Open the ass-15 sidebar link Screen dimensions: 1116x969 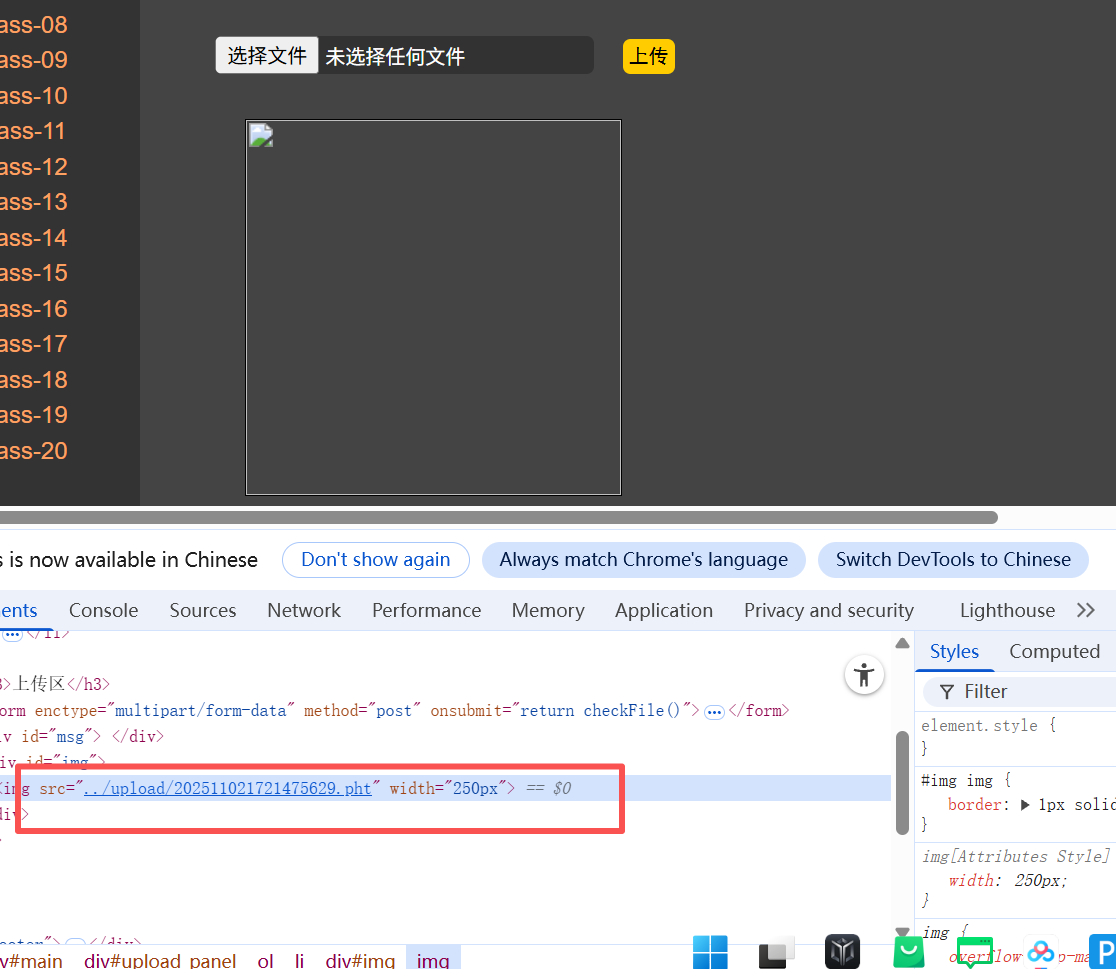pyautogui.click(x=33, y=273)
